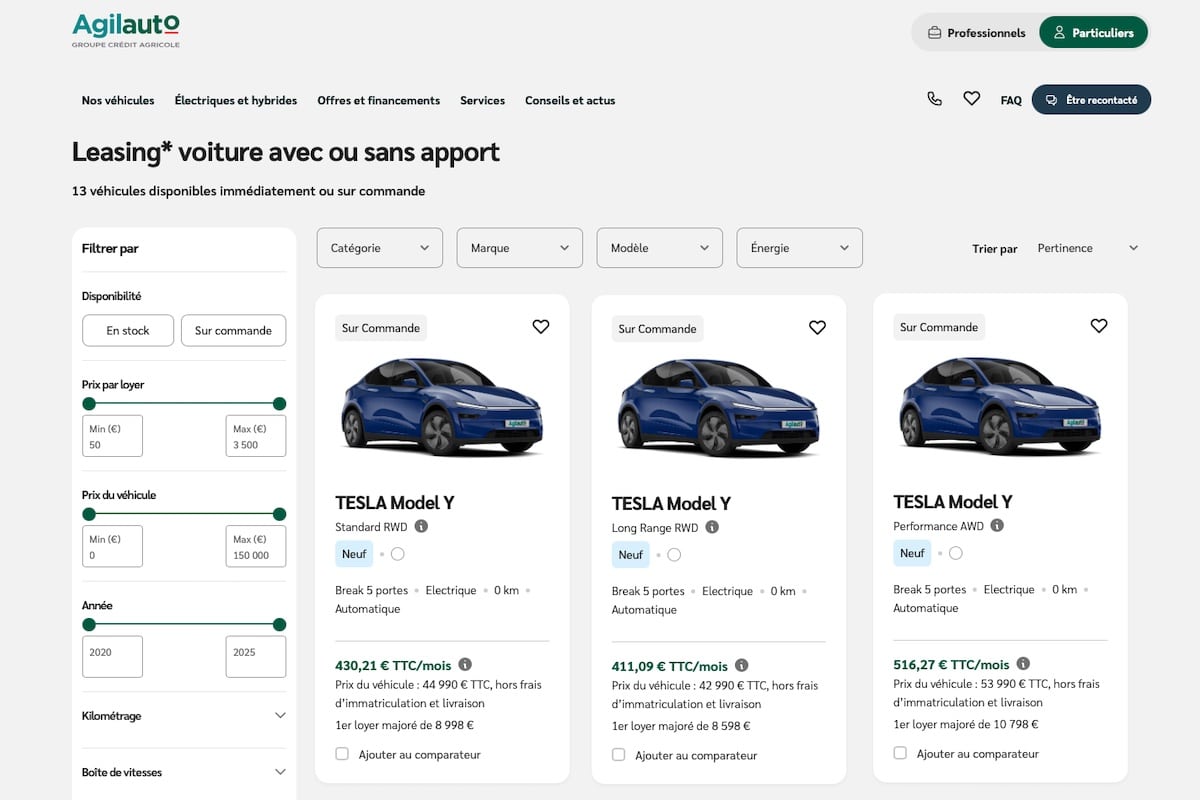Click the Être recontacté button
The height and width of the screenshot is (800, 1200).
click(x=1091, y=100)
